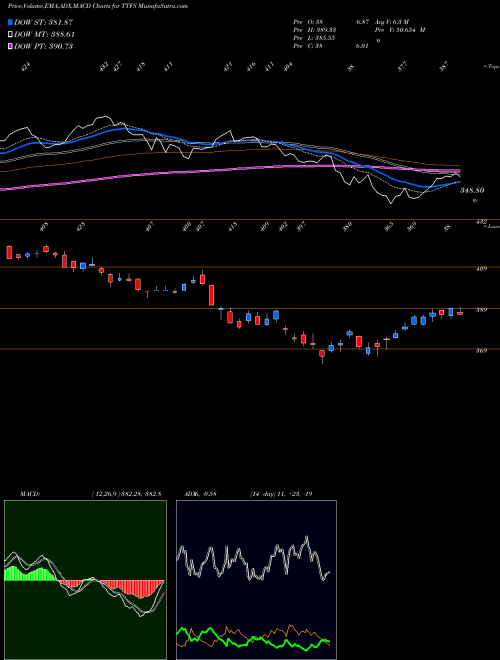Click the ADX '(14 day) 11, +23, -19' text

281,494
